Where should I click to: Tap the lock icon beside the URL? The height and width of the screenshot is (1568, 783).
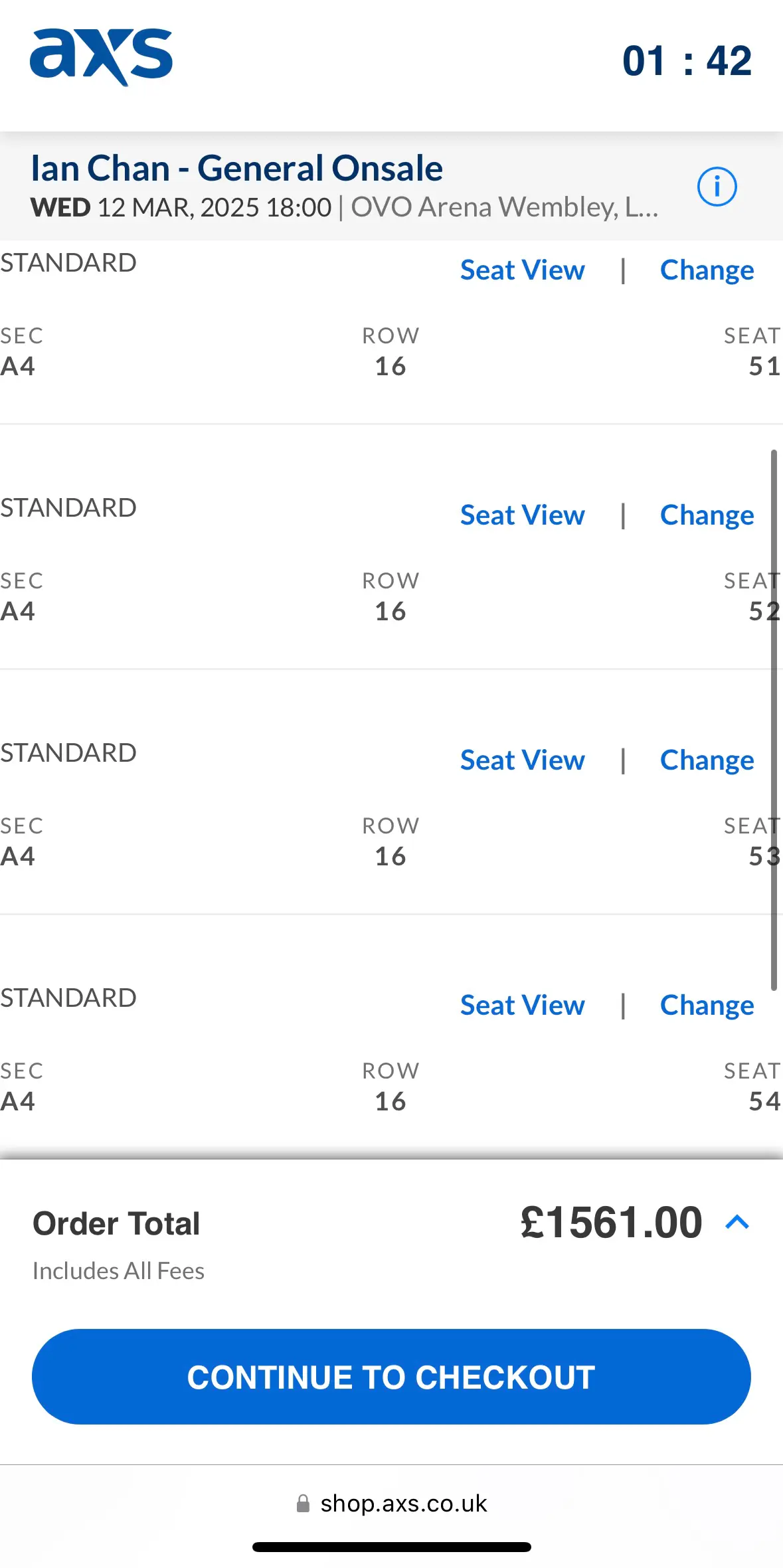303,1504
